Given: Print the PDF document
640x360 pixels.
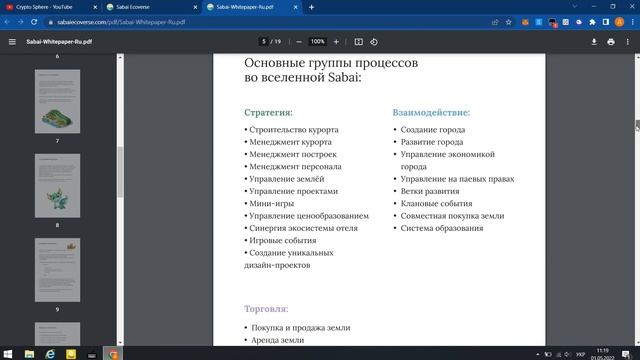Looking at the screenshot, I should tap(611, 42).
